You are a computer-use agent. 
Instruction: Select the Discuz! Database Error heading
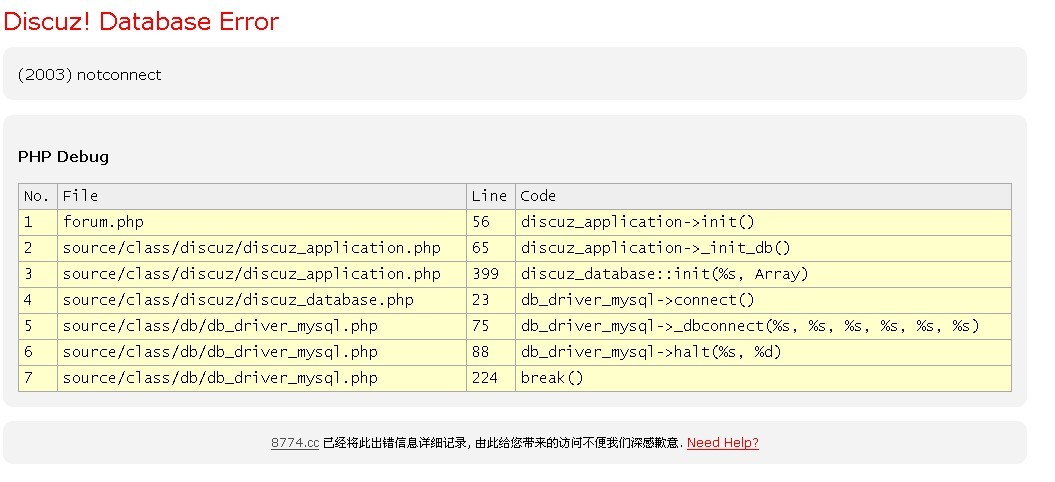pyautogui.click(x=141, y=22)
